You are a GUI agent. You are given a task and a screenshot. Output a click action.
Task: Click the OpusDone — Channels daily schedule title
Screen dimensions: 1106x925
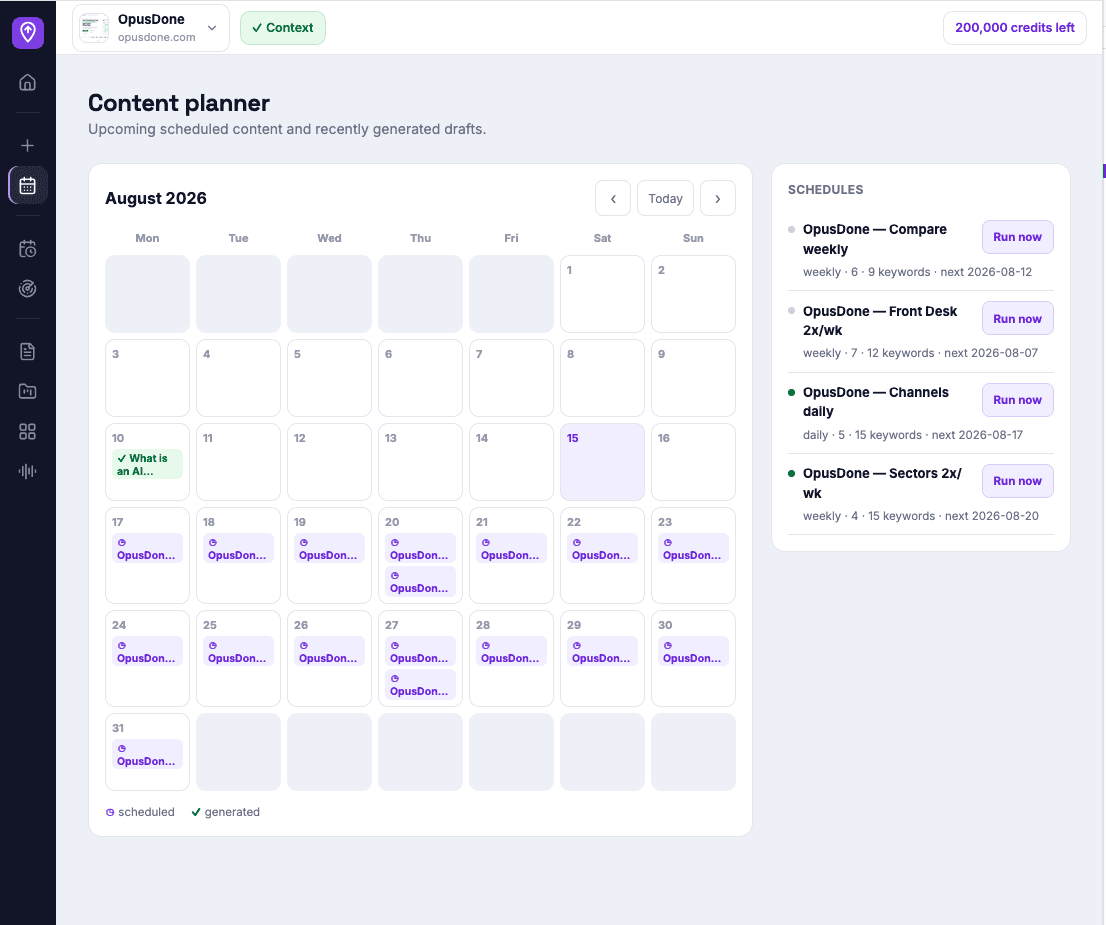click(875, 401)
